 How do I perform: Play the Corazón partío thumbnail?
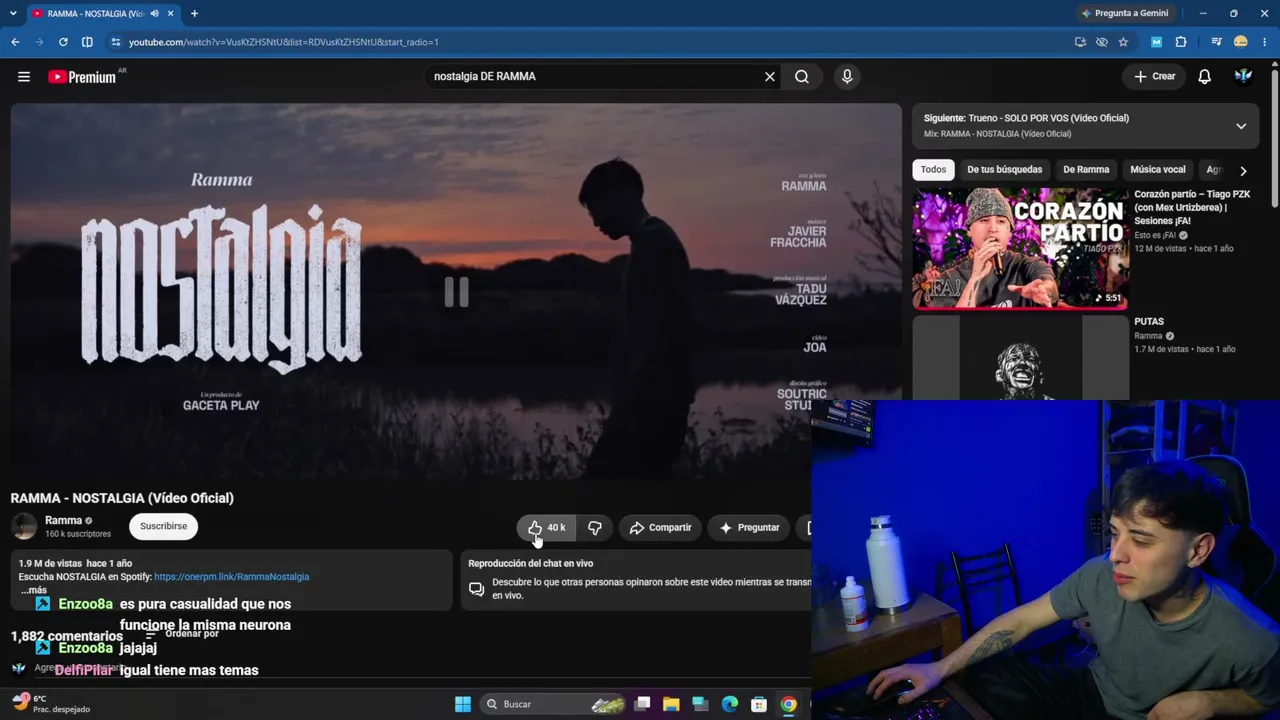(x=1021, y=249)
